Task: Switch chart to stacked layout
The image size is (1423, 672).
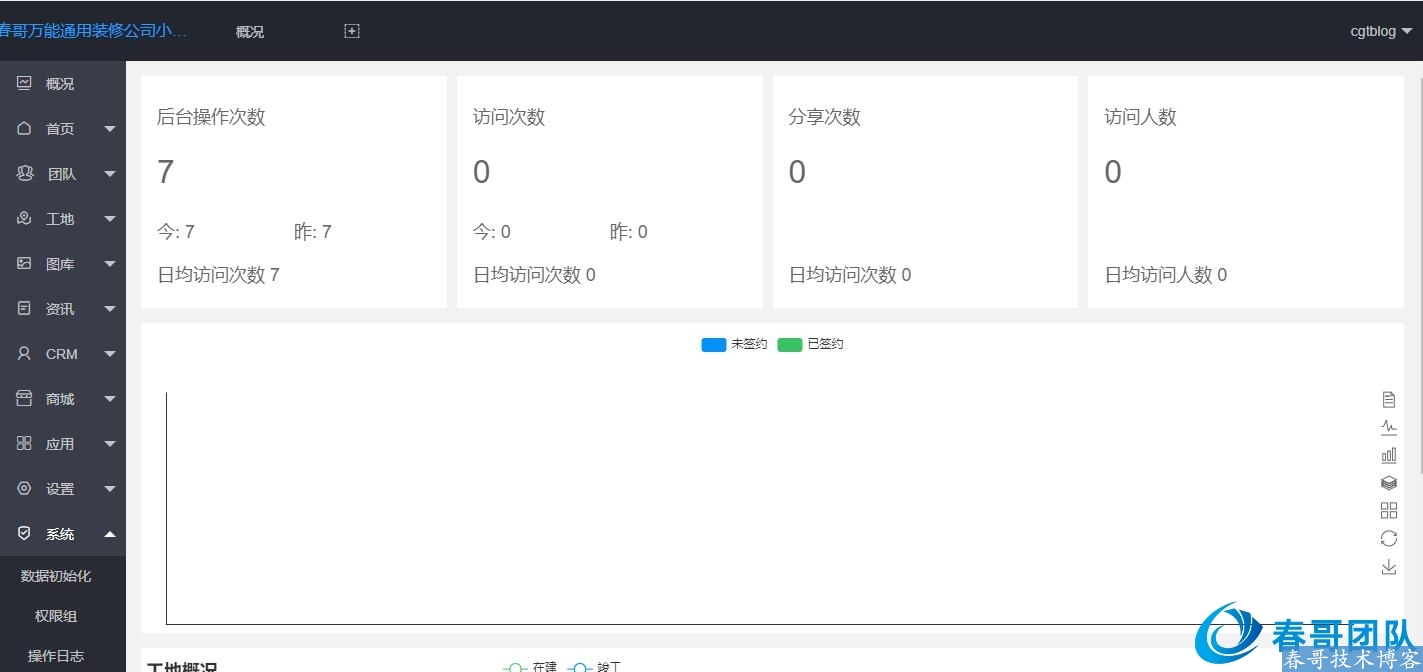Action: pyautogui.click(x=1388, y=483)
